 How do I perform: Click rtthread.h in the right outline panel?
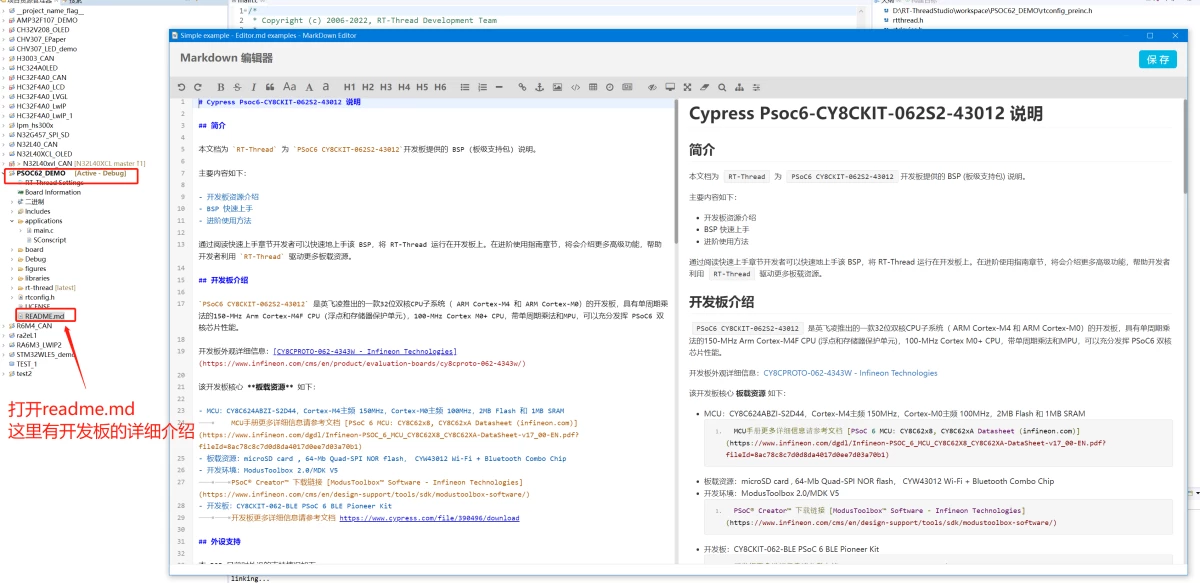point(908,20)
